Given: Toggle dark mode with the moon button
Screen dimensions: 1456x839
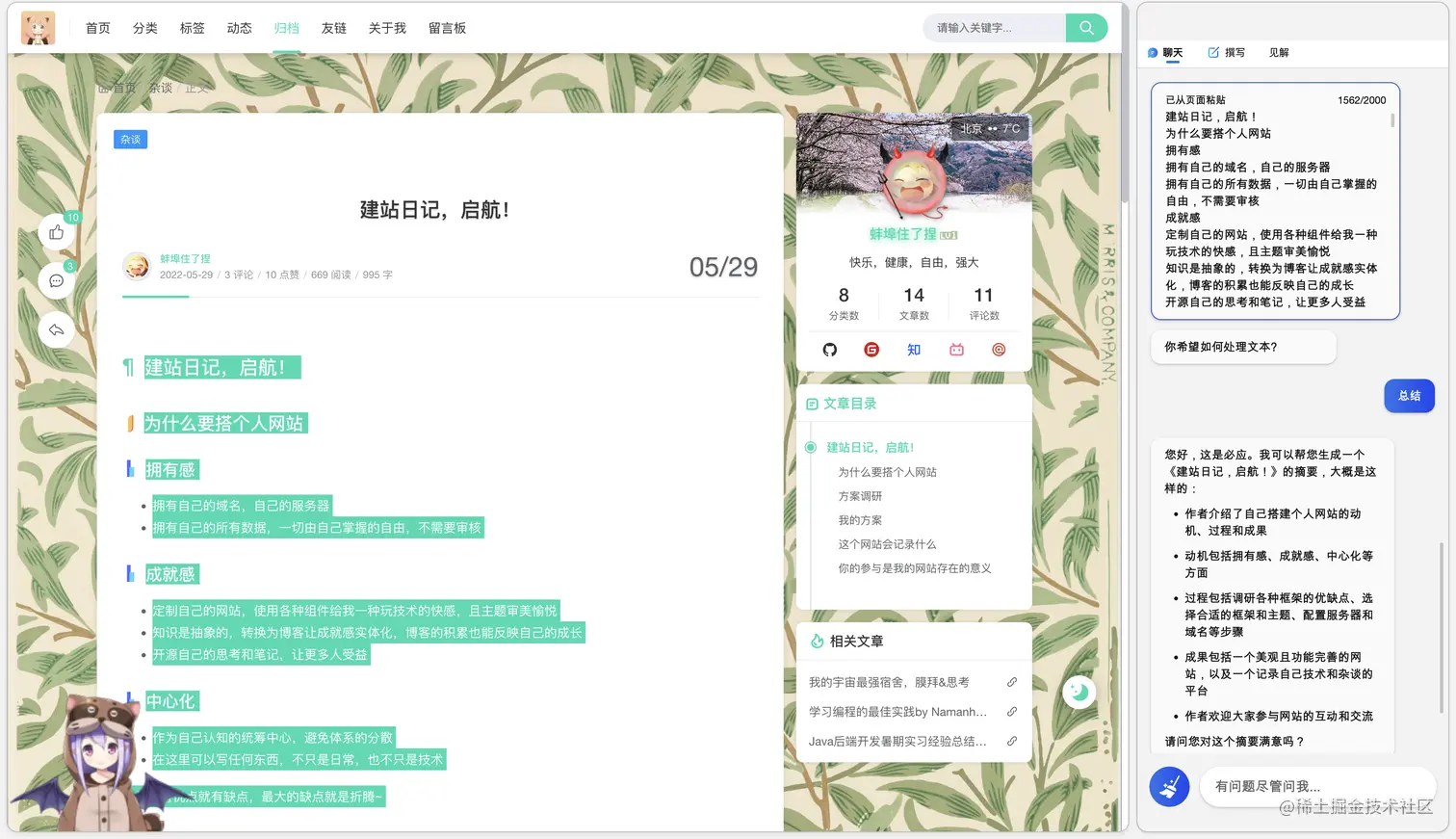Looking at the screenshot, I should (x=1078, y=692).
